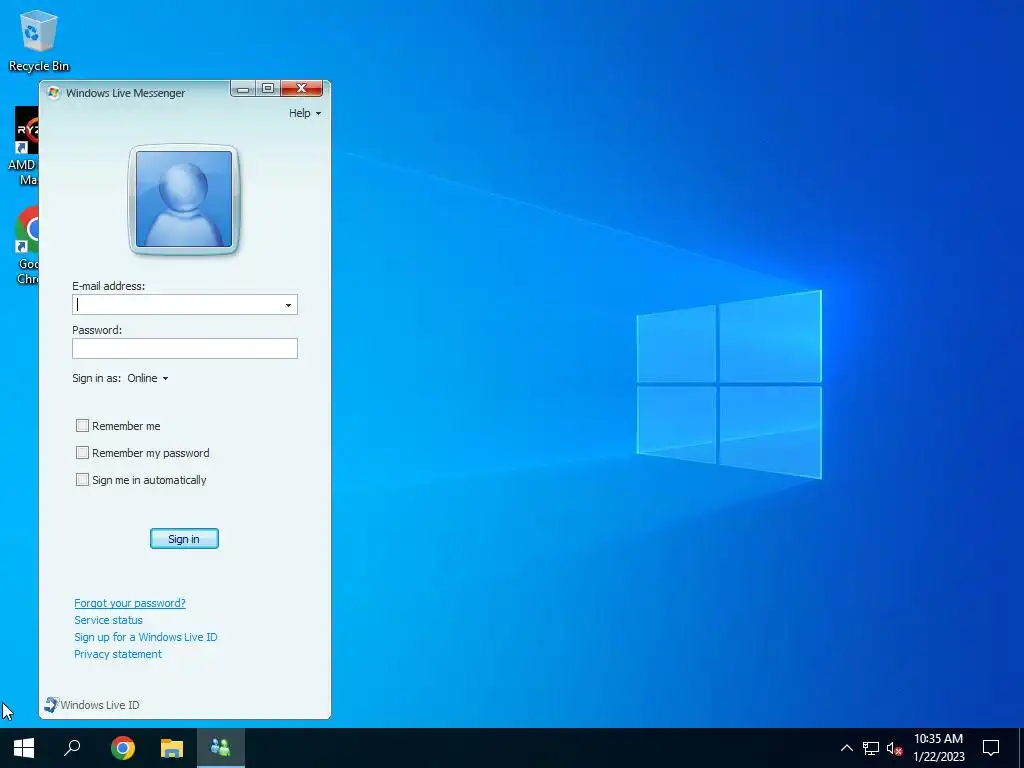Enable the Remember me checkbox

point(82,426)
